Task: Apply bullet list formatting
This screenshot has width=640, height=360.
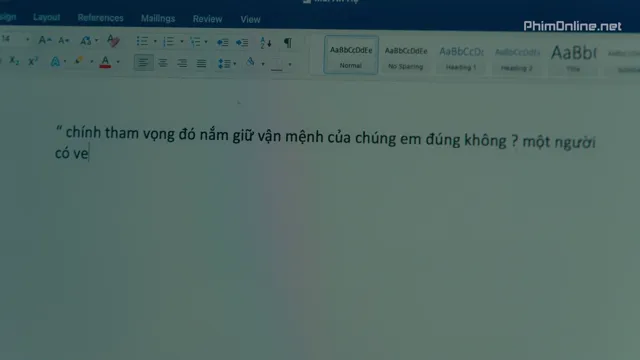Action: (142, 41)
